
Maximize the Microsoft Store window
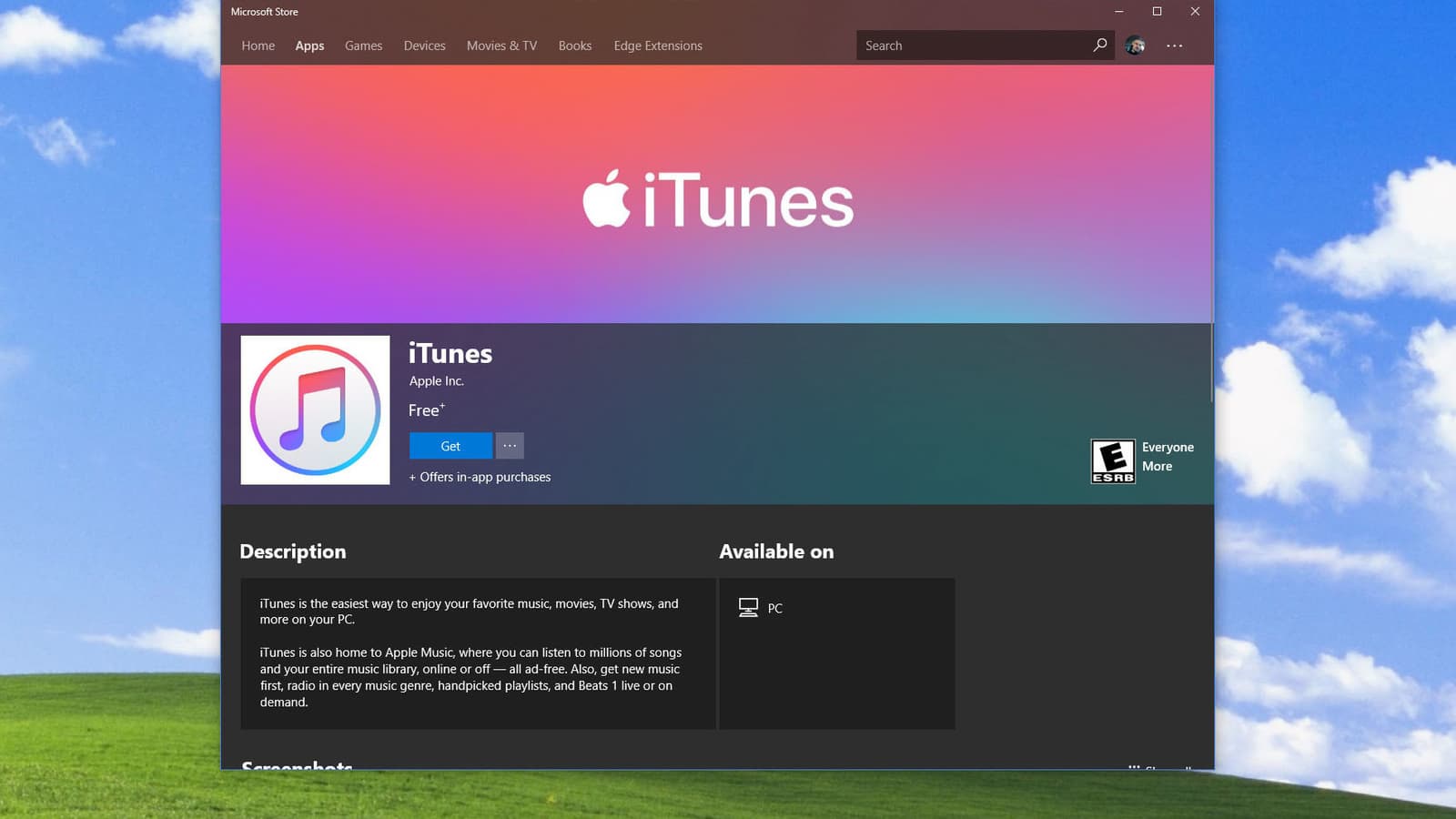pyautogui.click(x=1158, y=12)
